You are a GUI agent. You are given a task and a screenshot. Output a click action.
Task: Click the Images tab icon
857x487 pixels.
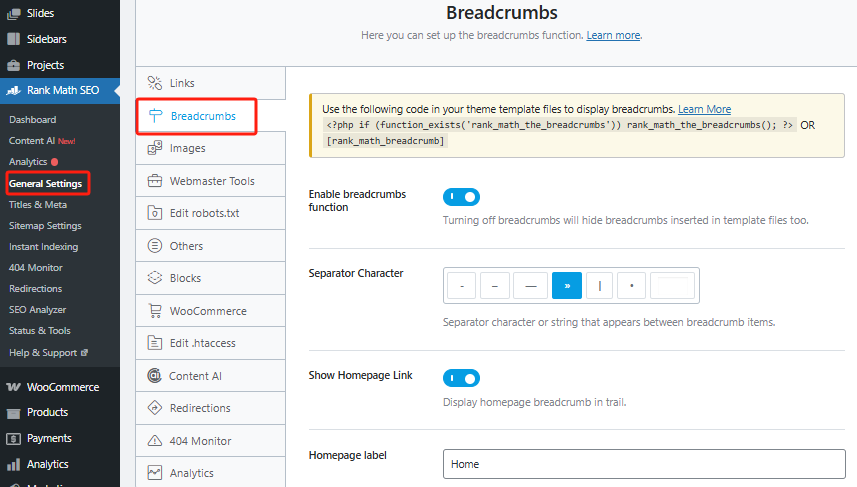tap(155, 148)
